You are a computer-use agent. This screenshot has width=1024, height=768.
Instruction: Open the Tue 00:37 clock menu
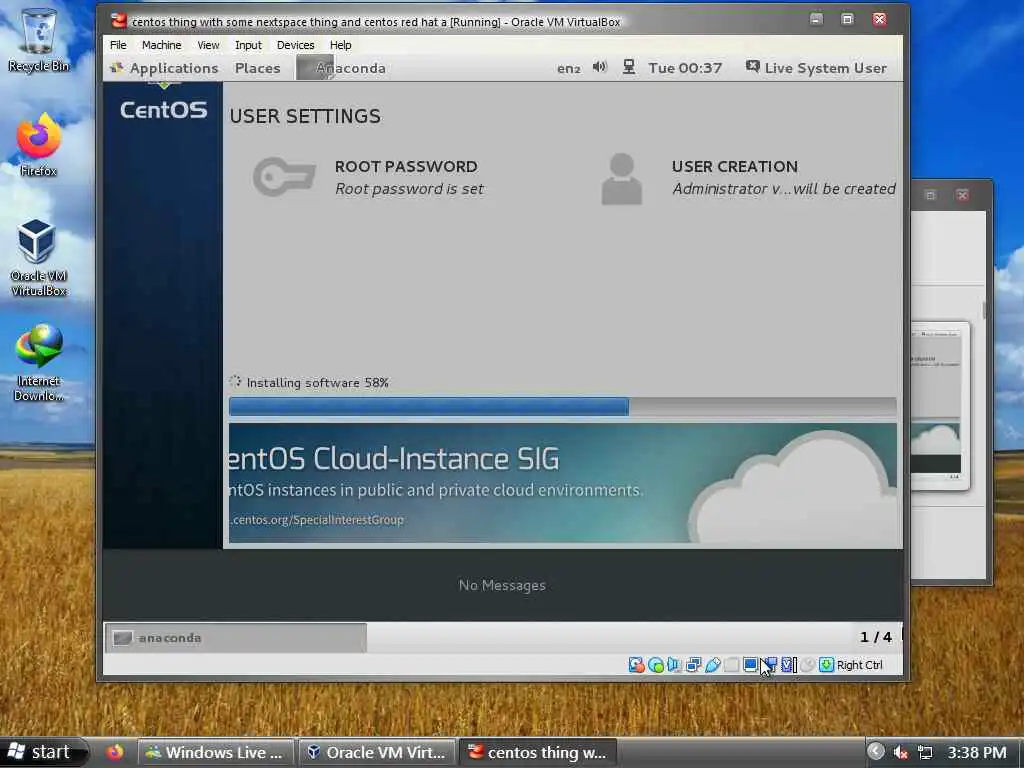[685, 68]
